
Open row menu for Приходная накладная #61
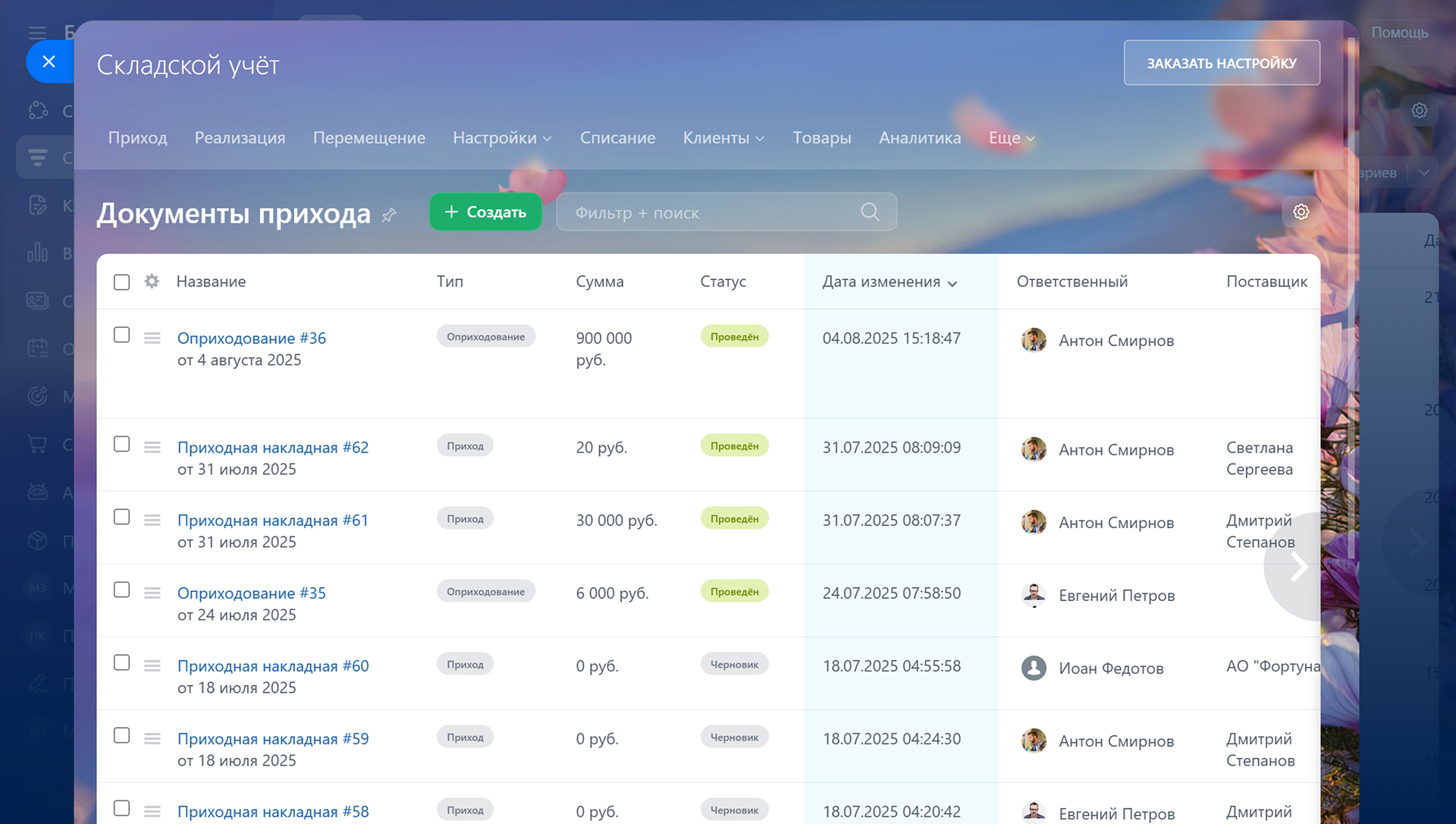click(x=152, y=520)
